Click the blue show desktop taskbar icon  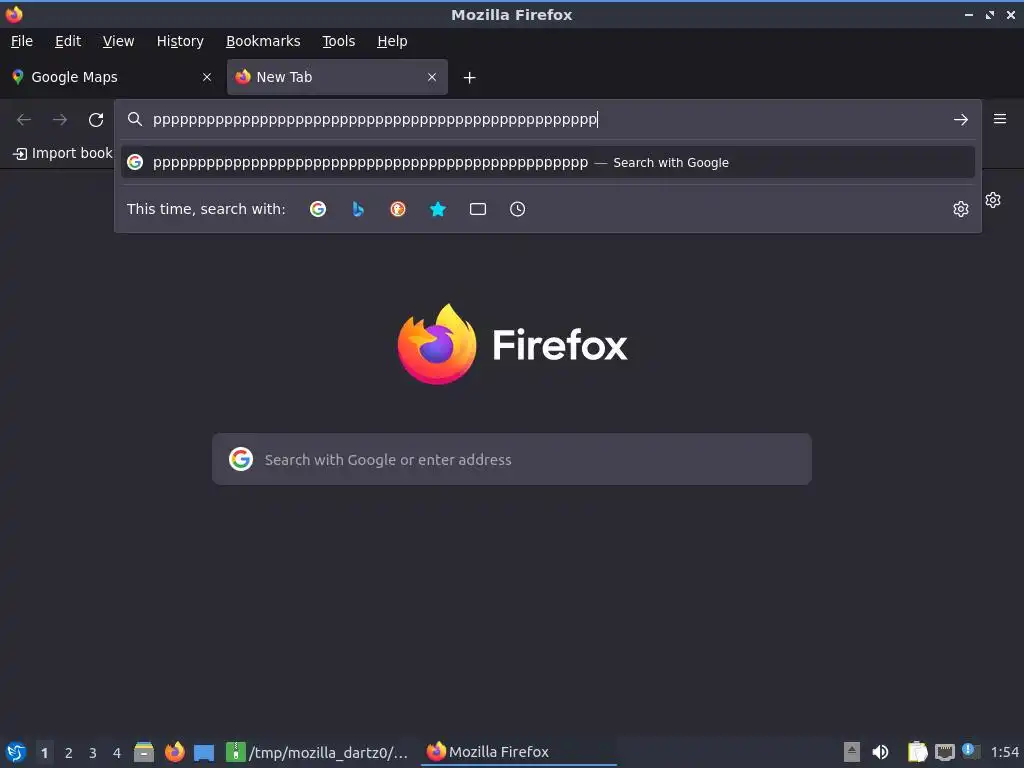pos(204,752)
